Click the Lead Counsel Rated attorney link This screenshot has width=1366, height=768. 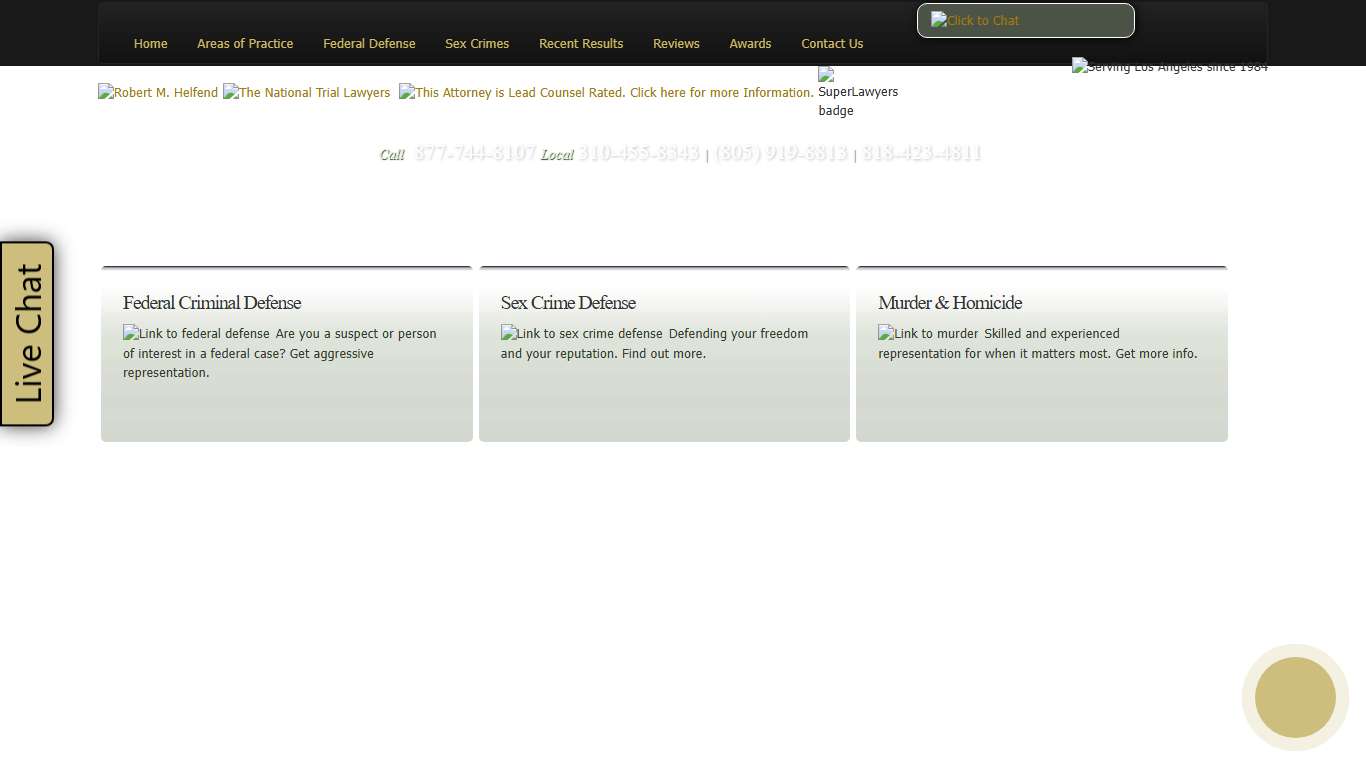pos(605,92)
